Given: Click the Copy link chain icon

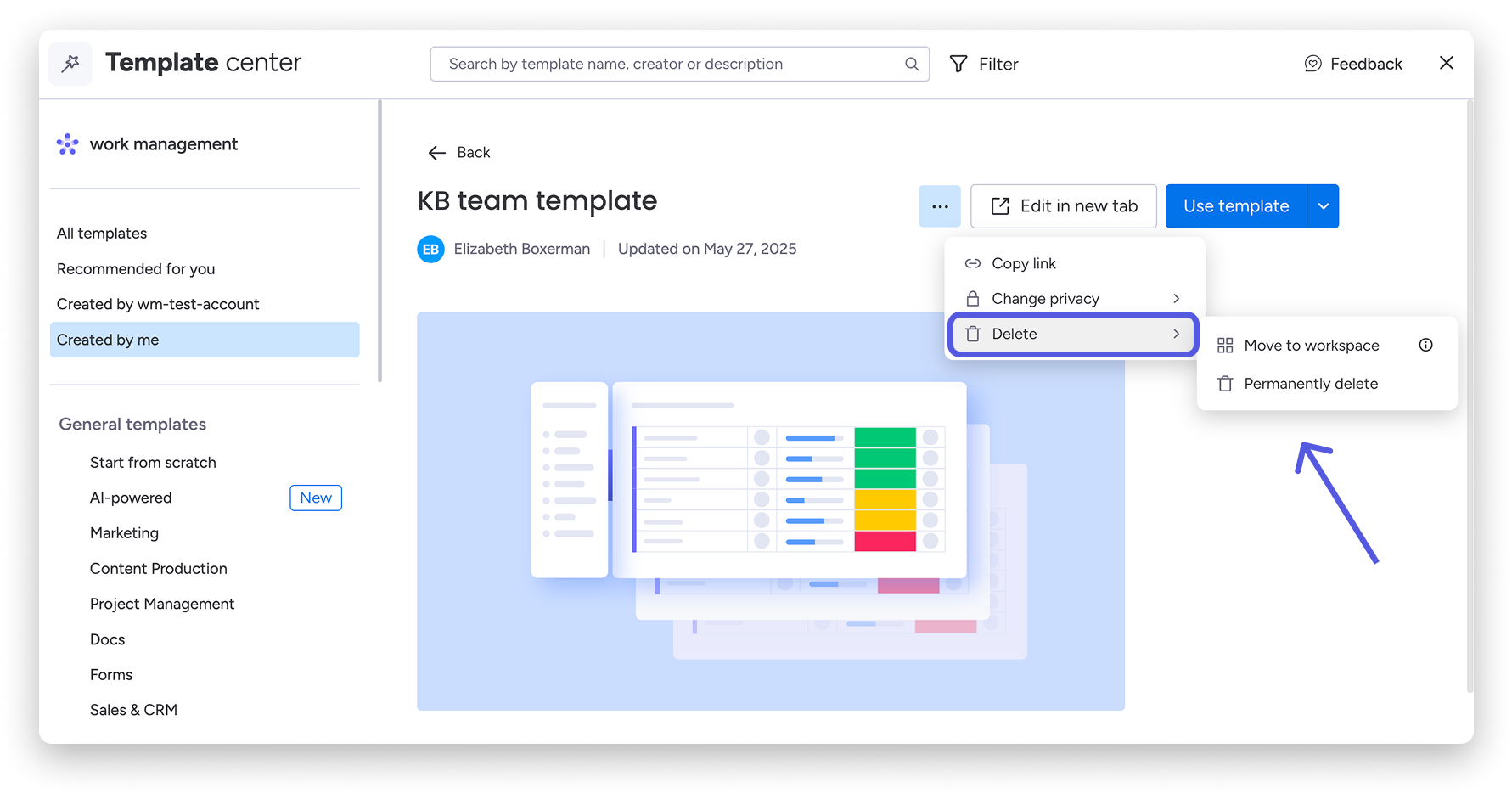Looking at the screenshot, I should [x=973, y=264].
